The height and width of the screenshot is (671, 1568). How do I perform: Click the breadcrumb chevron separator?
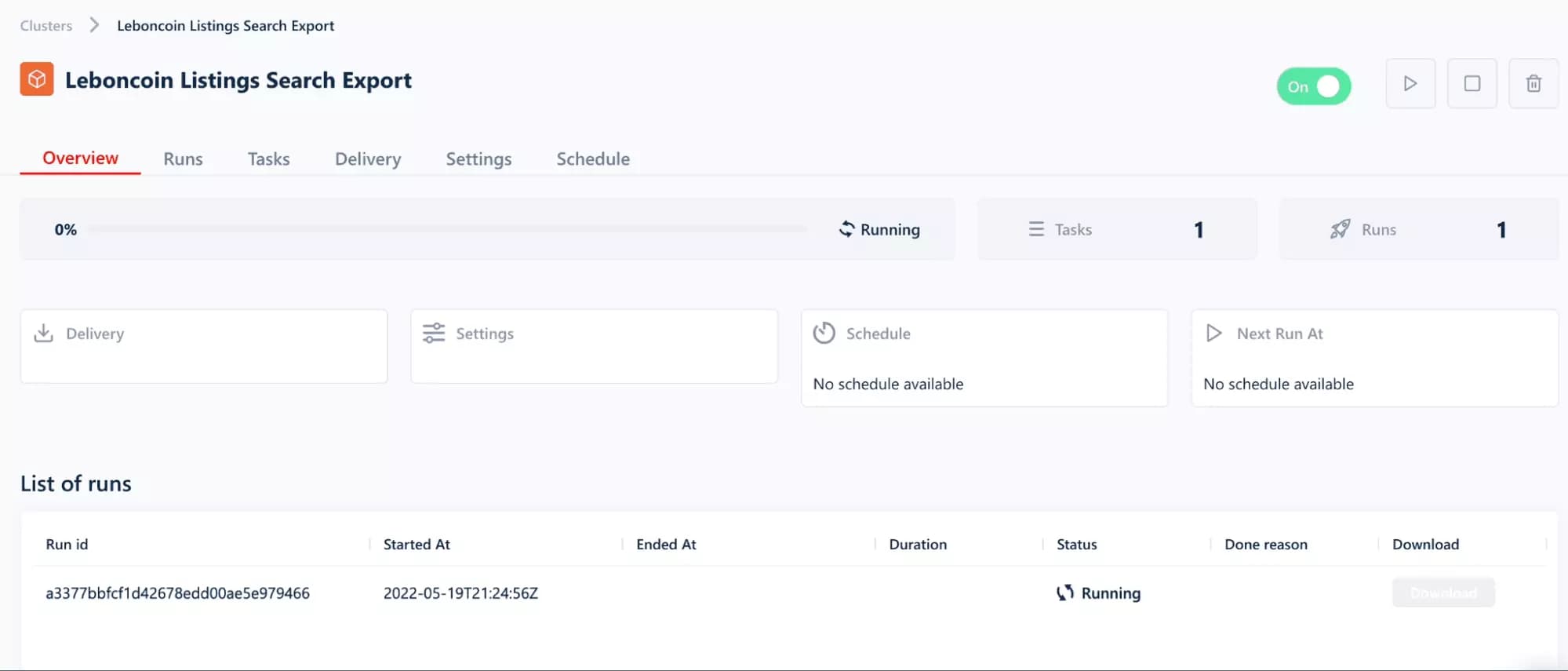pyautogui.click(x=94, y=25)
